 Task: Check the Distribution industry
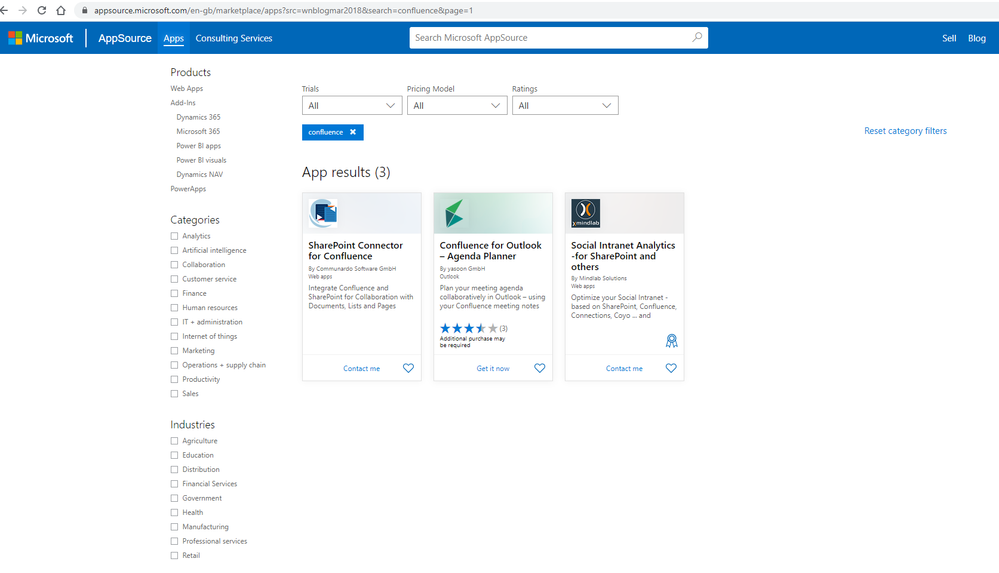174,470
